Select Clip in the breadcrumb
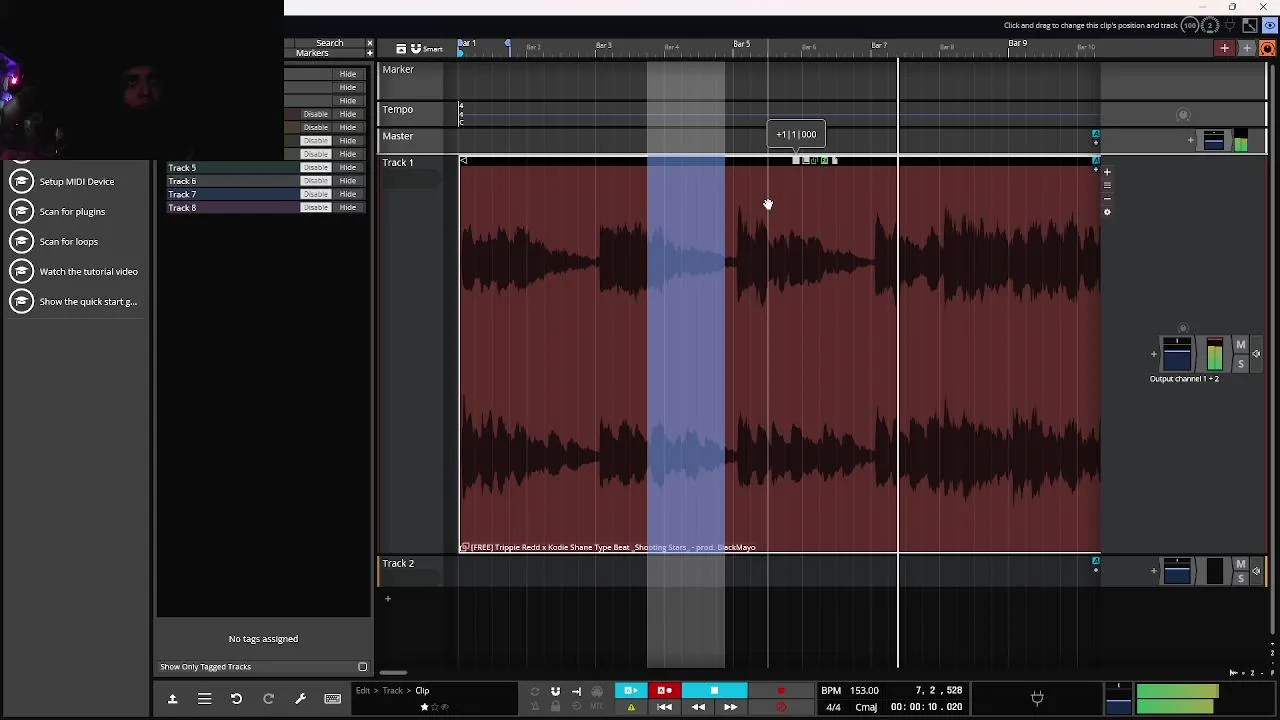The width and height of the screenshot is (1280, 720). [x=422, y=690]
